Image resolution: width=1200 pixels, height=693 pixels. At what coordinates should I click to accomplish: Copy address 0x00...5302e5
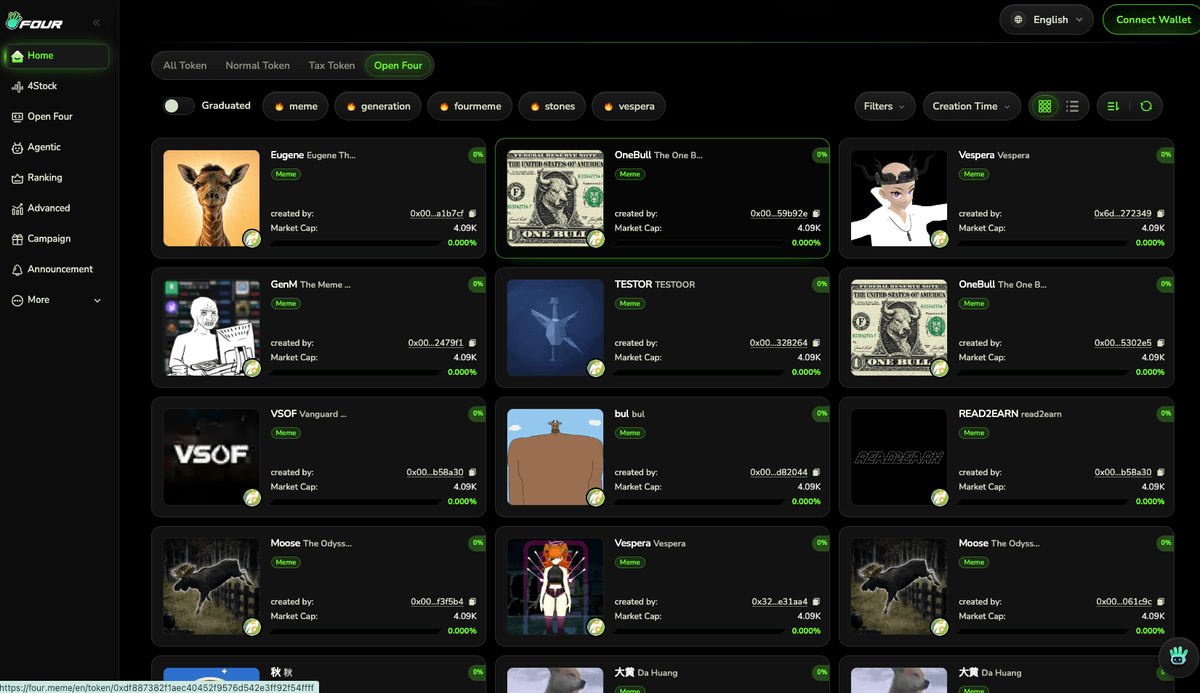tap(1161, 343)
